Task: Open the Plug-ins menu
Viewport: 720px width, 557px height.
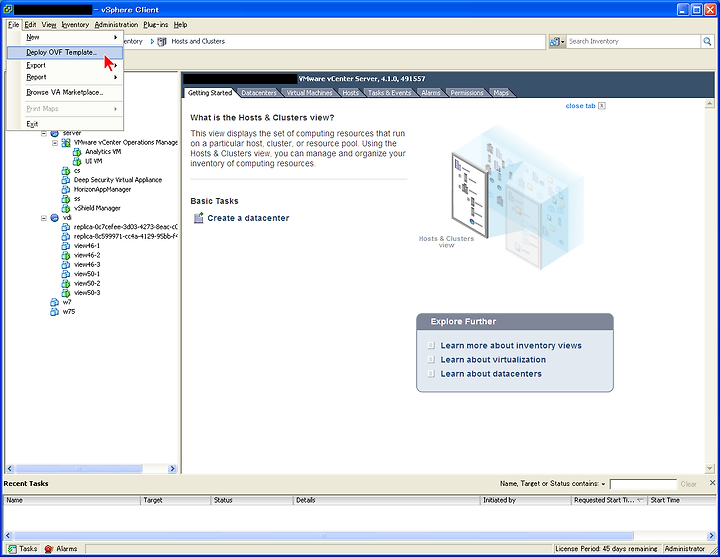Action: coord(156,25)
